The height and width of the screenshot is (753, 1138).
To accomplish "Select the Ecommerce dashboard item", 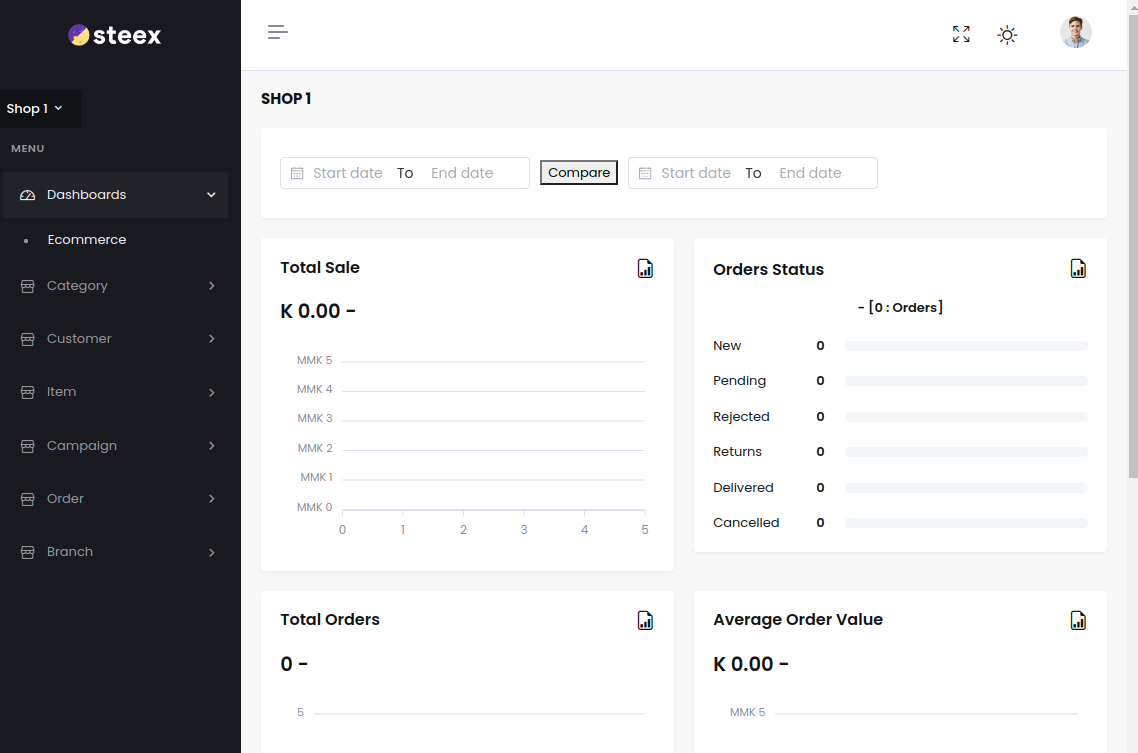I will tap(87, 240).
